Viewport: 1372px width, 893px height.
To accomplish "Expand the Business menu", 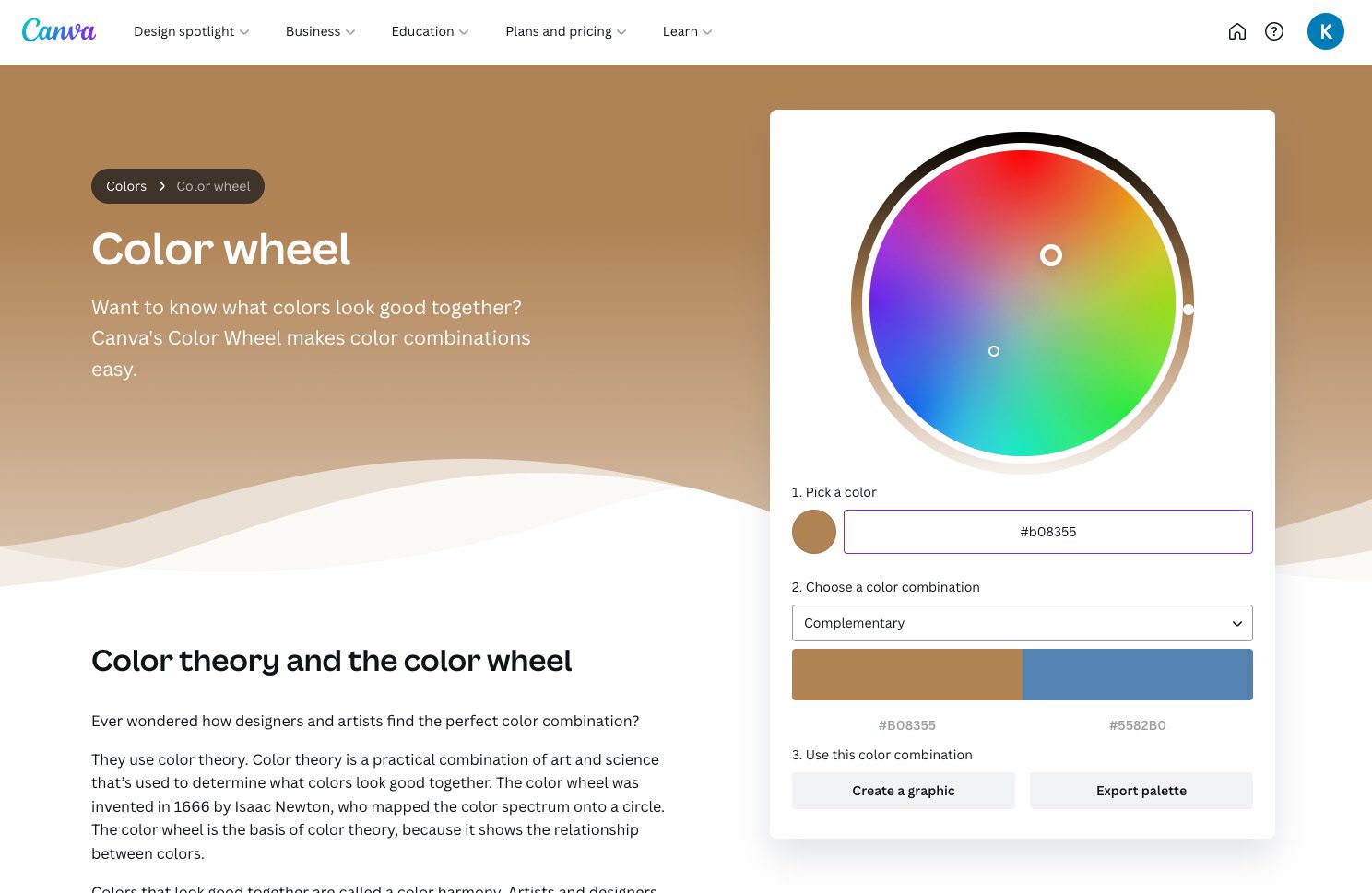I will pos(320,31).
